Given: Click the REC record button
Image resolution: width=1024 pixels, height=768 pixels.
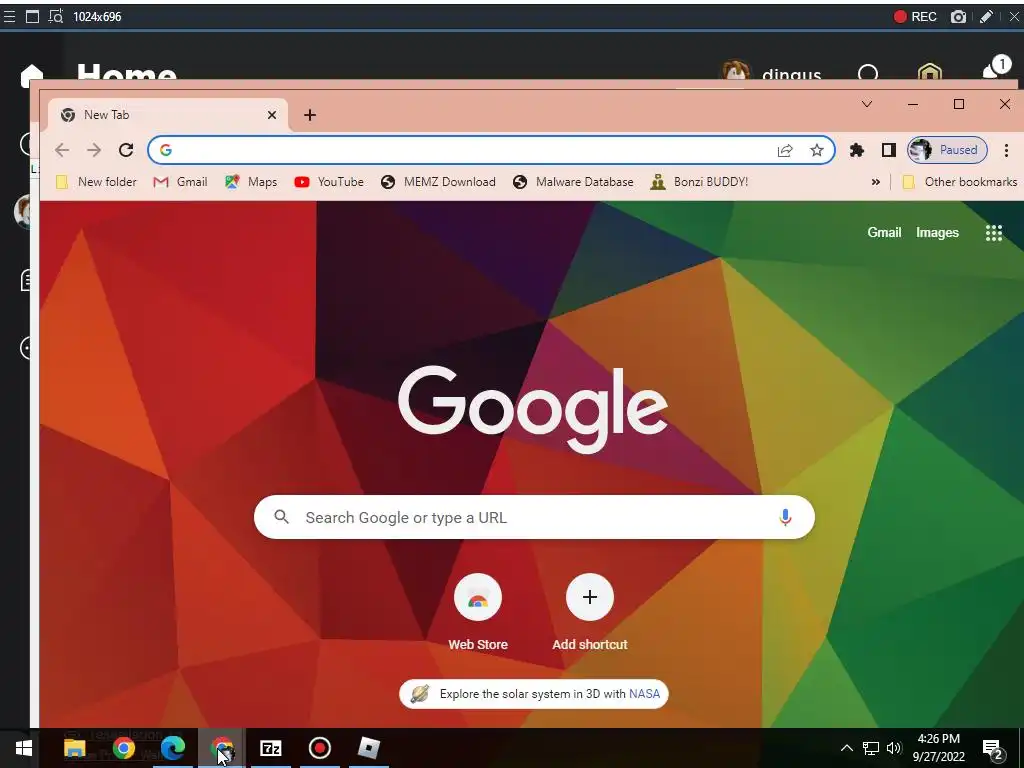Looking at the screenshot, I should [915, 17].
